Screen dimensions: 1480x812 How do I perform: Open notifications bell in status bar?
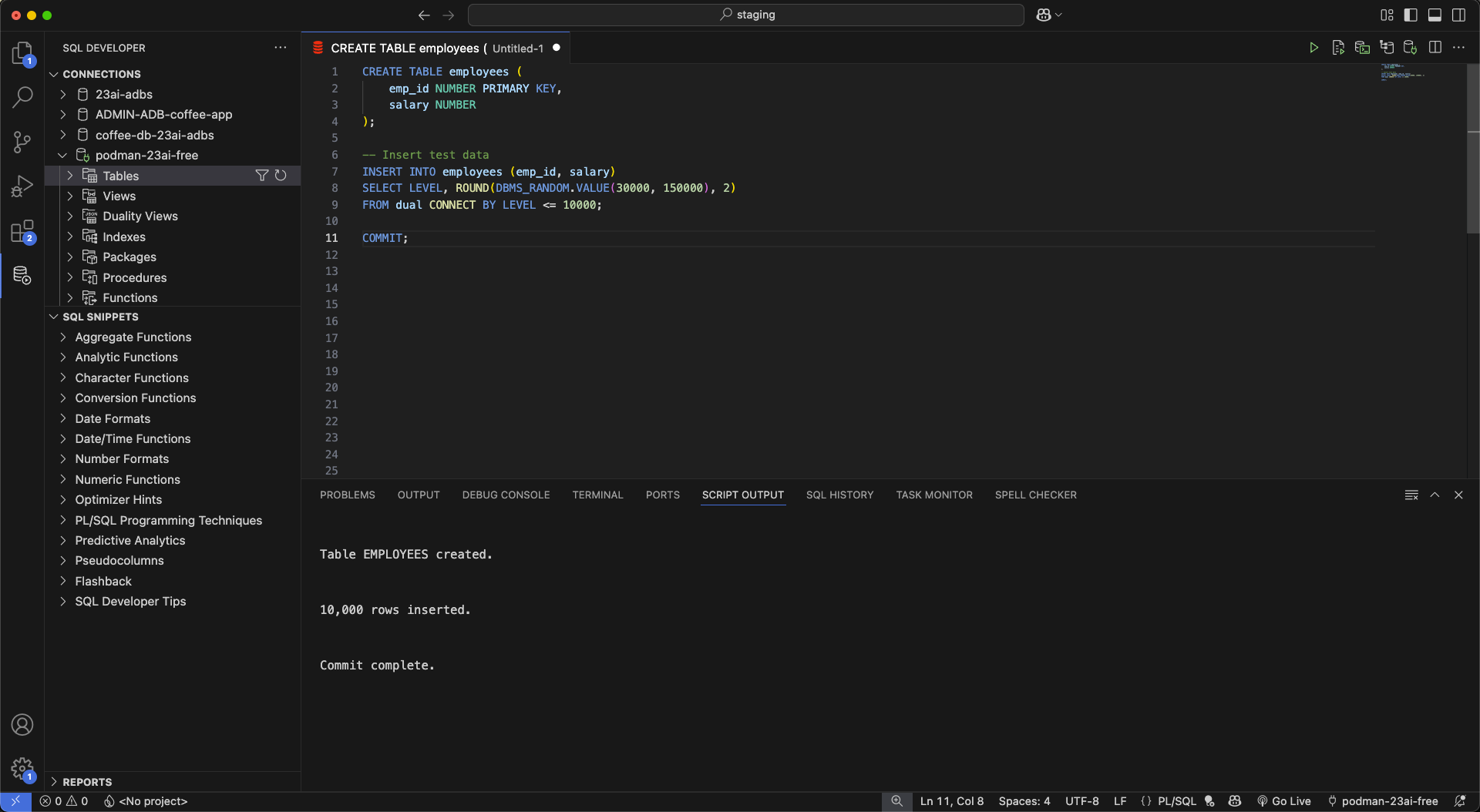click(x=1459, y=801)
